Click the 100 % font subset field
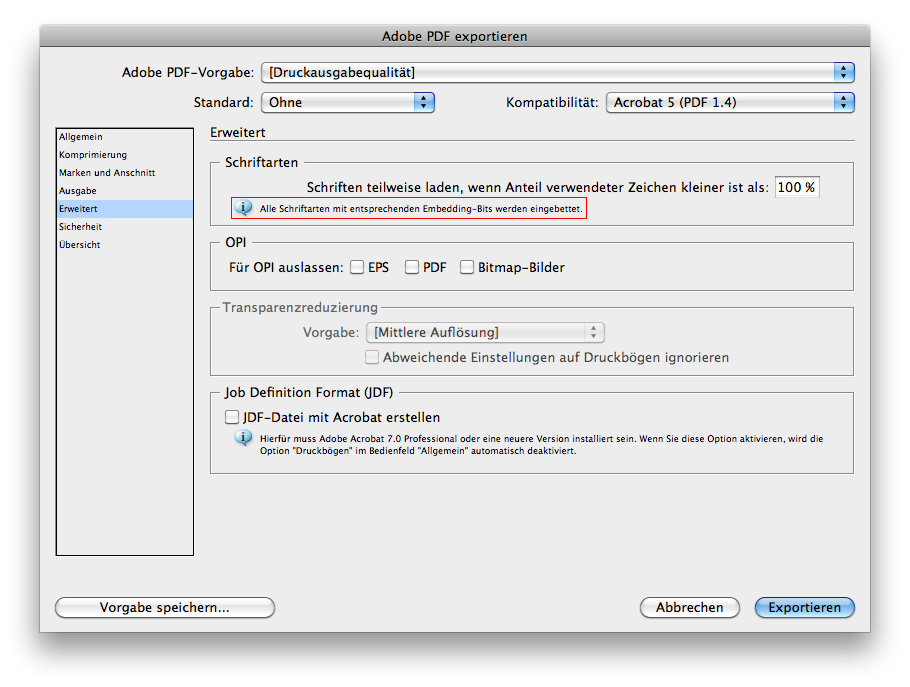This screenshot has width=910, height=687. pos(796,187)
